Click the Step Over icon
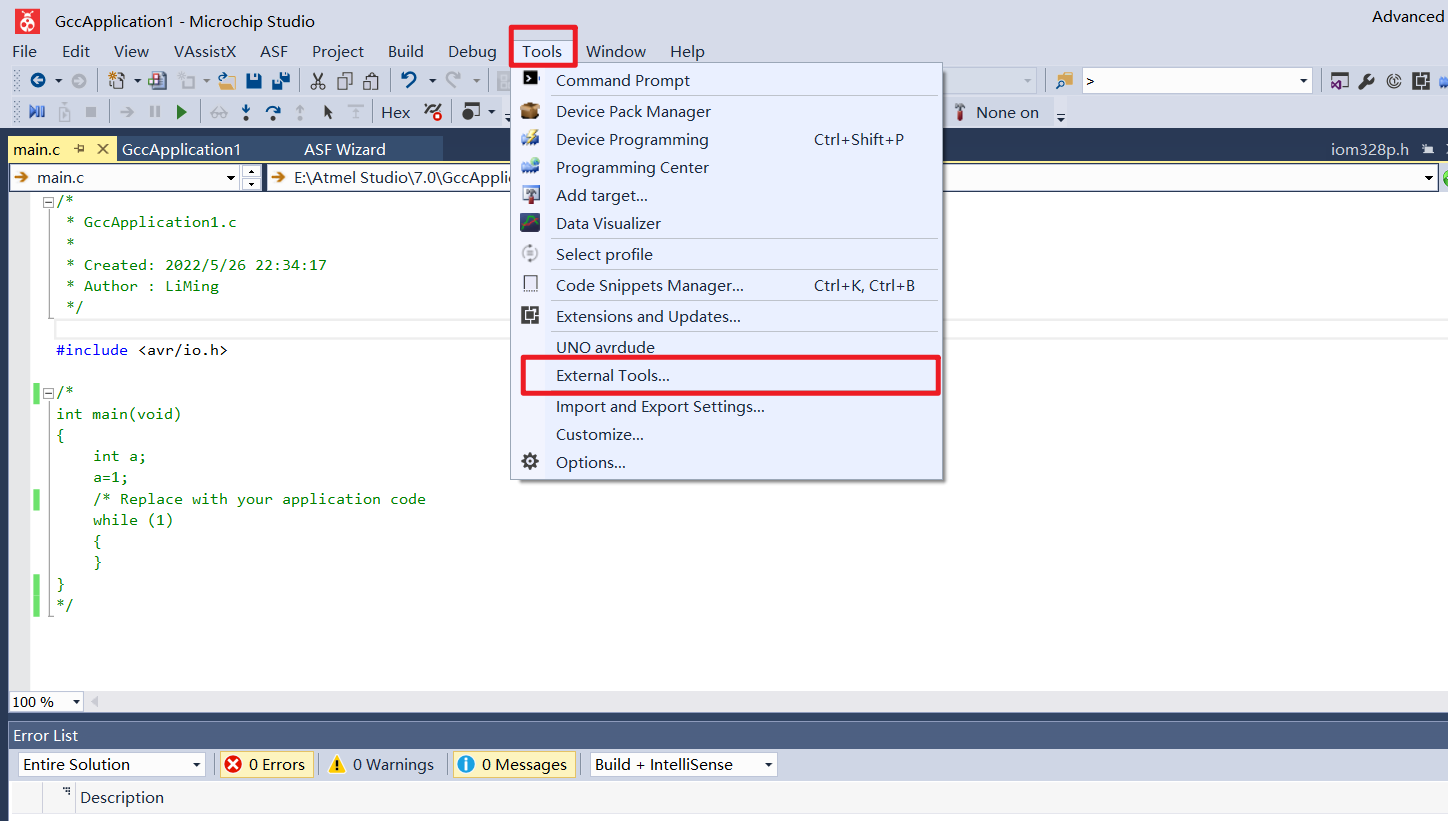Viewport: 1448px width, 821px height. (273, 112)
